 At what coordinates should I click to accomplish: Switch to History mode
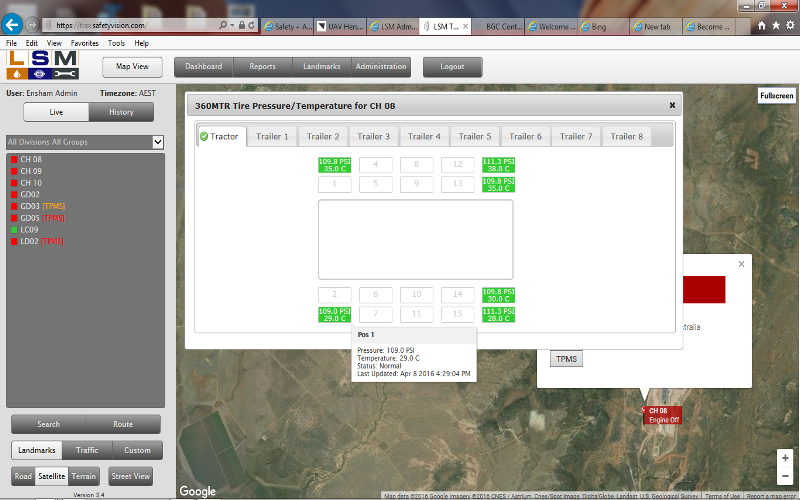point(121,112)
